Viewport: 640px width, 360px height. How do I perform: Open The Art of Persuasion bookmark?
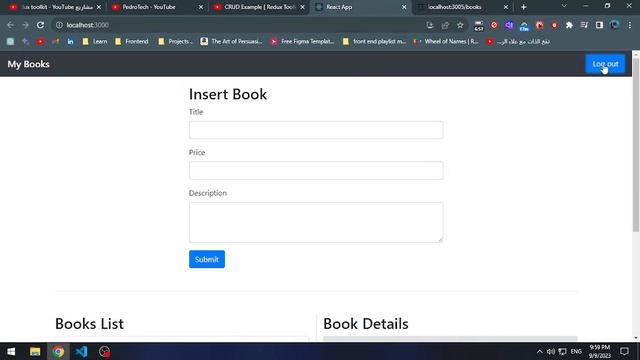click(231, 41)
